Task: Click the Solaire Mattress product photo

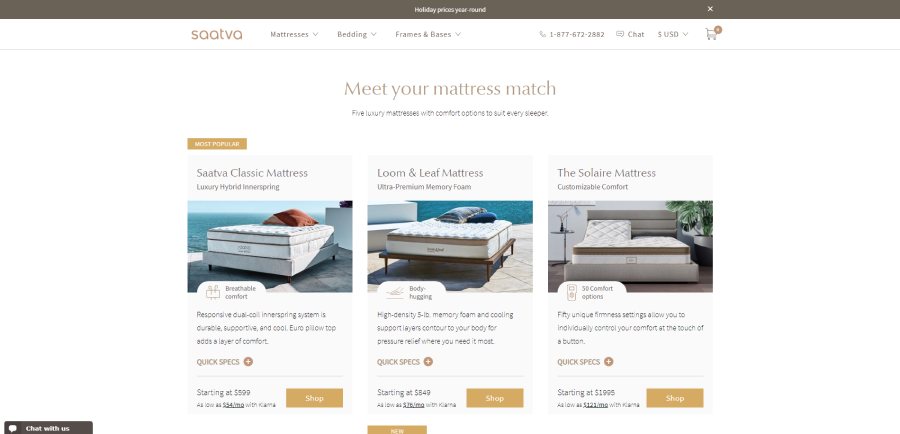Action: tap(630, 246)
